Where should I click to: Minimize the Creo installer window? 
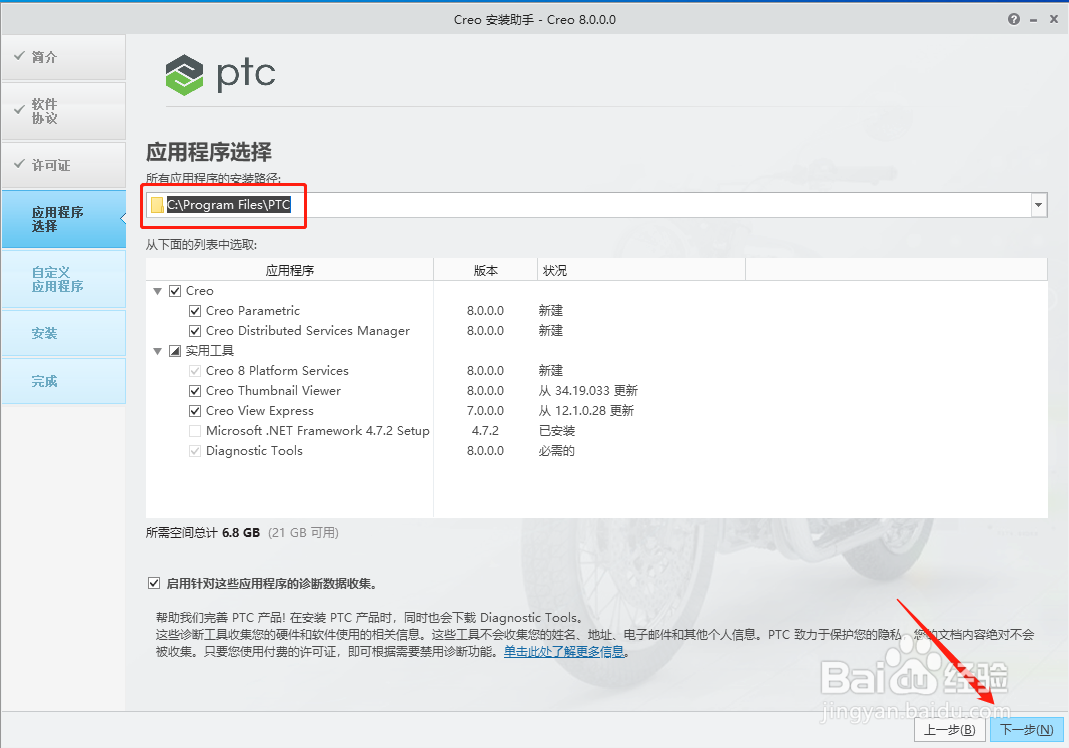1034,20
